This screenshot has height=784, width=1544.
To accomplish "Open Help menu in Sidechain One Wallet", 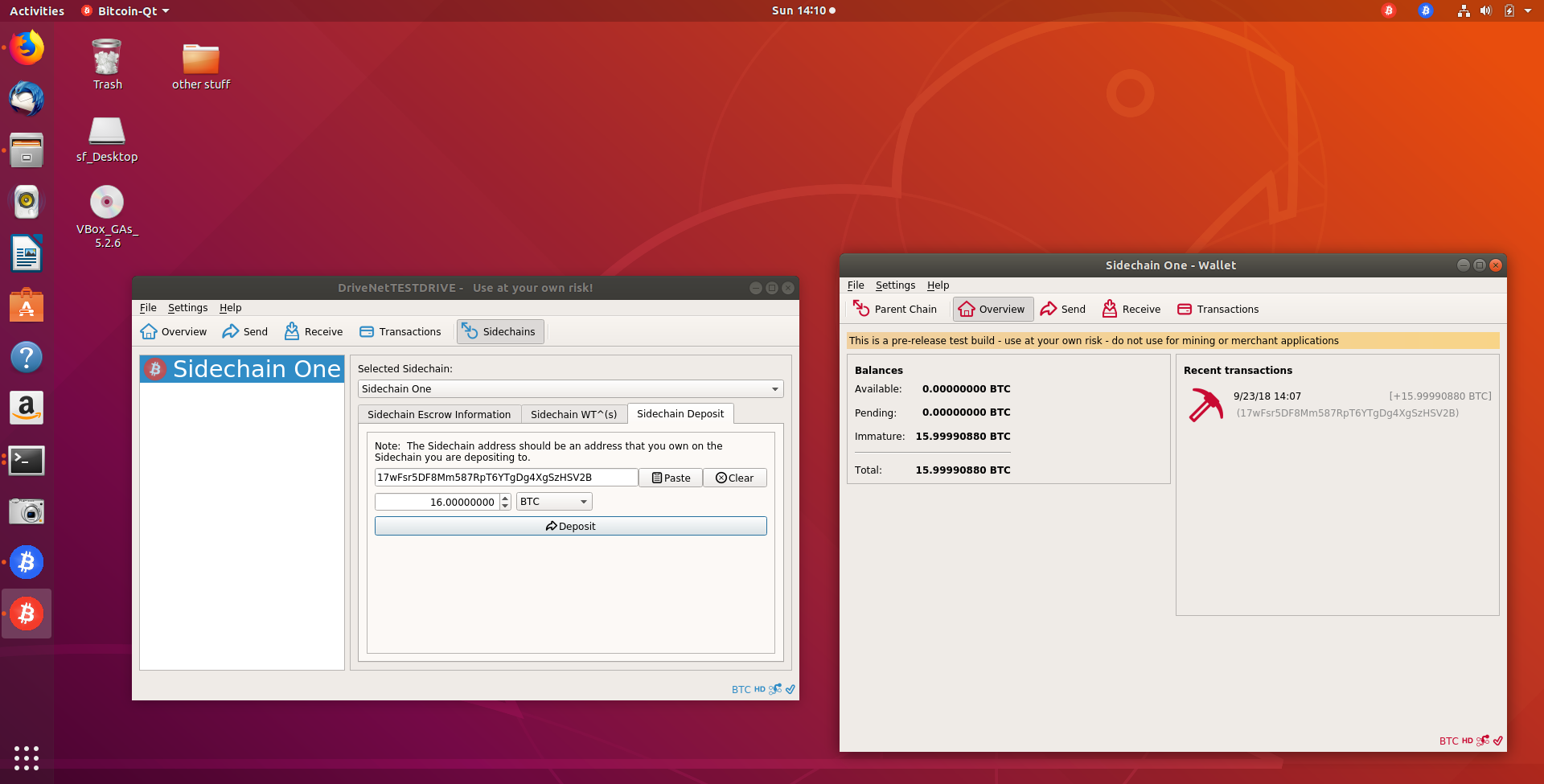I will click(938, 285).
